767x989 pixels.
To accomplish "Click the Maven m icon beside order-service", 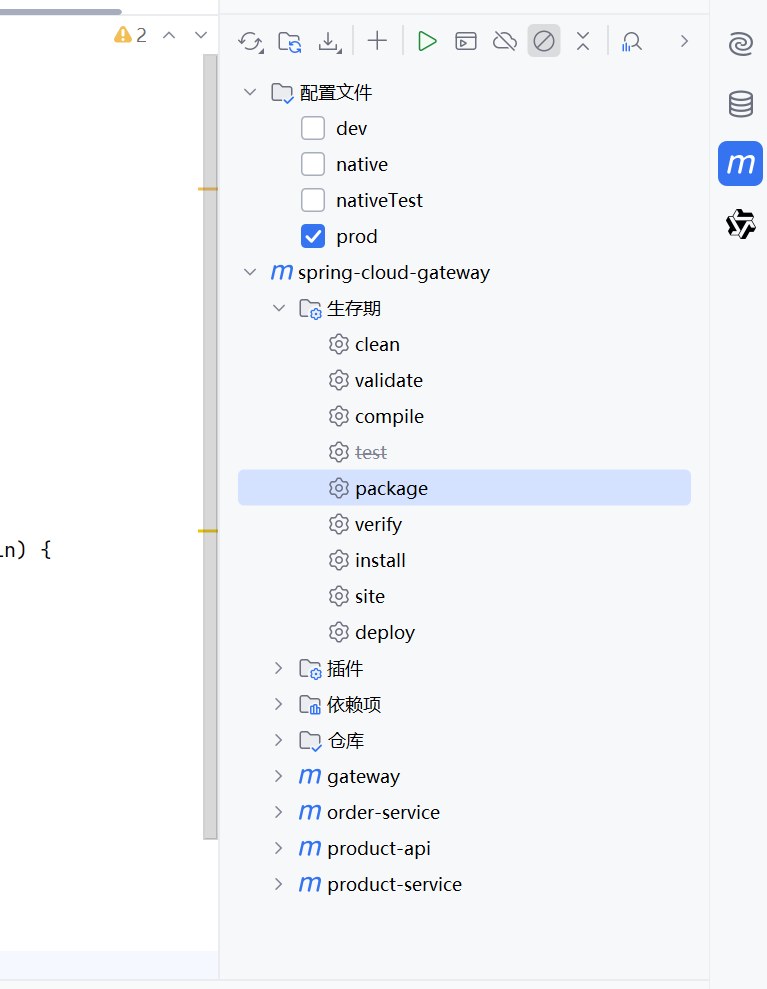I will tap(310, 812).
